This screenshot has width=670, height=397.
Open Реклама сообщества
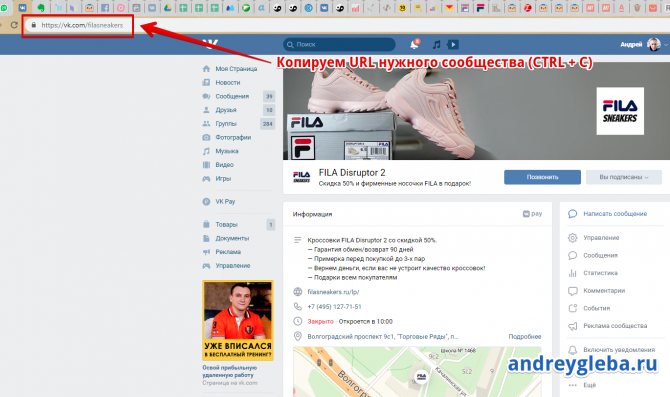[615, 326]
